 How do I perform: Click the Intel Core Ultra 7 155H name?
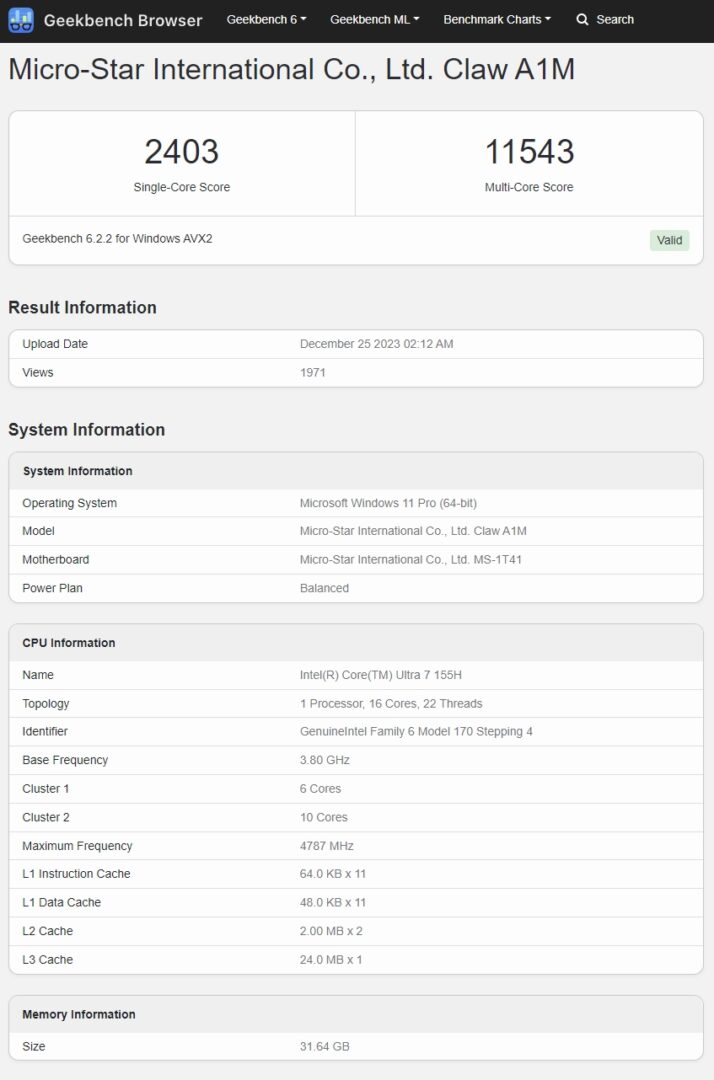[x=381, y=675]
